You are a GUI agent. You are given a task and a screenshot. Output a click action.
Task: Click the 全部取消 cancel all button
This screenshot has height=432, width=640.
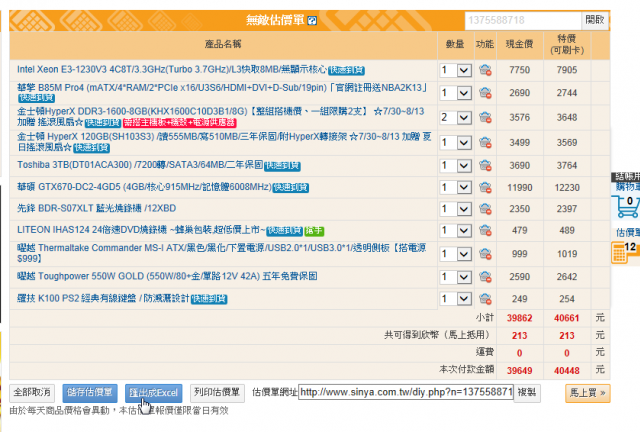pos(32,393)
